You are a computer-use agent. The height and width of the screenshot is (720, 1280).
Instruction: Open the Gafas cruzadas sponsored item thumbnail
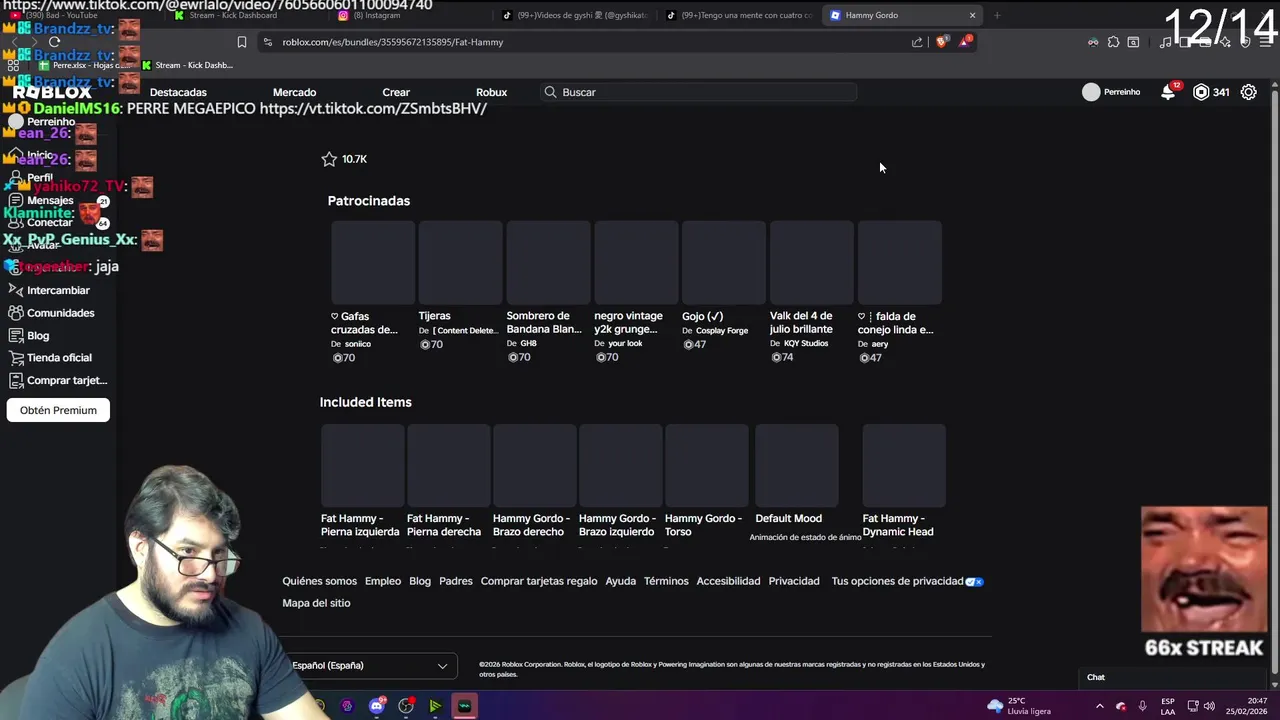[372, 262]
